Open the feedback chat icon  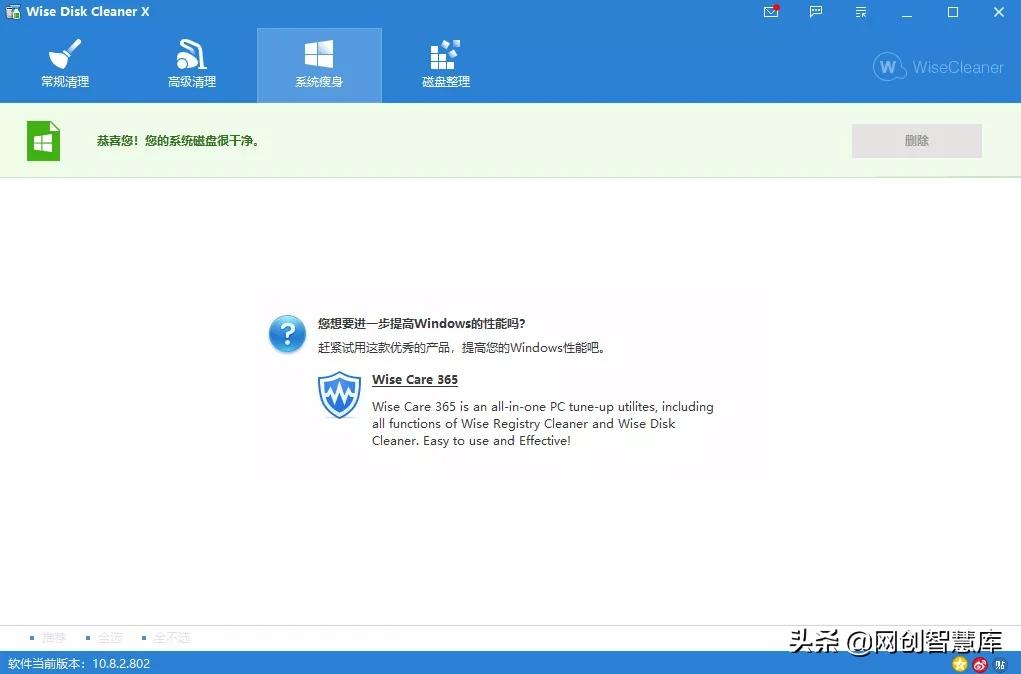(815, 13)
